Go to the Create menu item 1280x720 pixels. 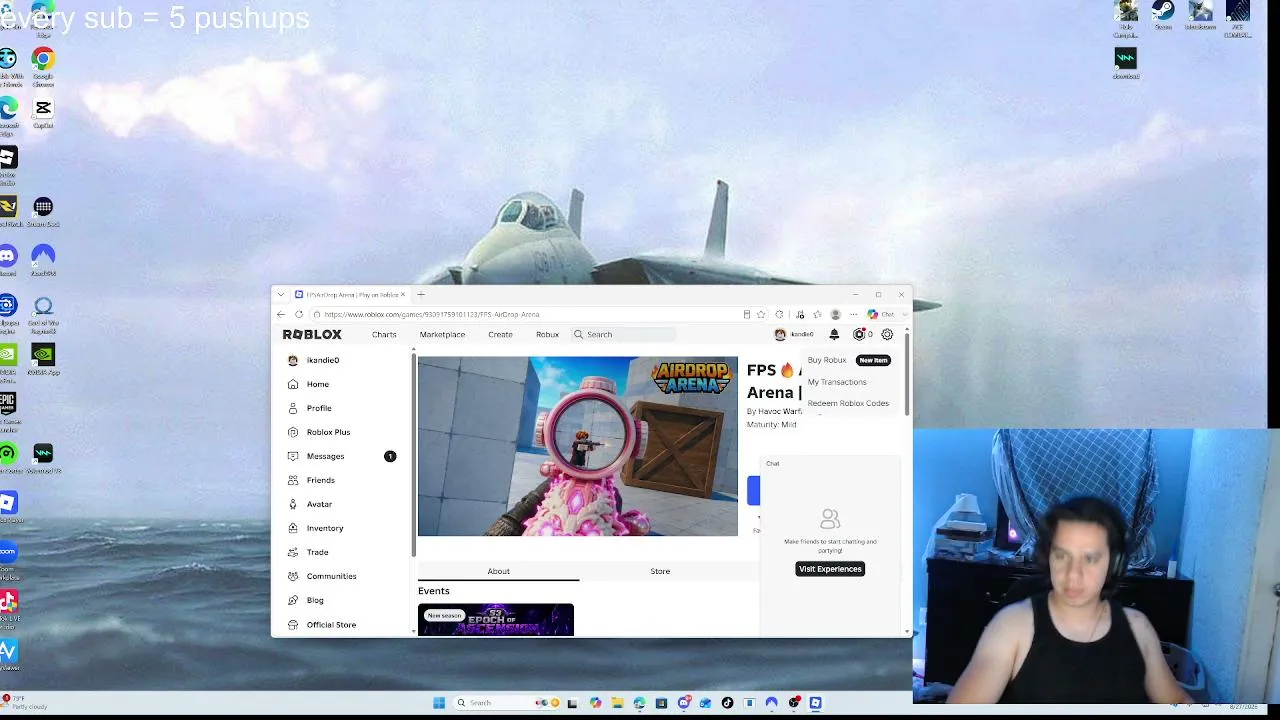[500, 334]
